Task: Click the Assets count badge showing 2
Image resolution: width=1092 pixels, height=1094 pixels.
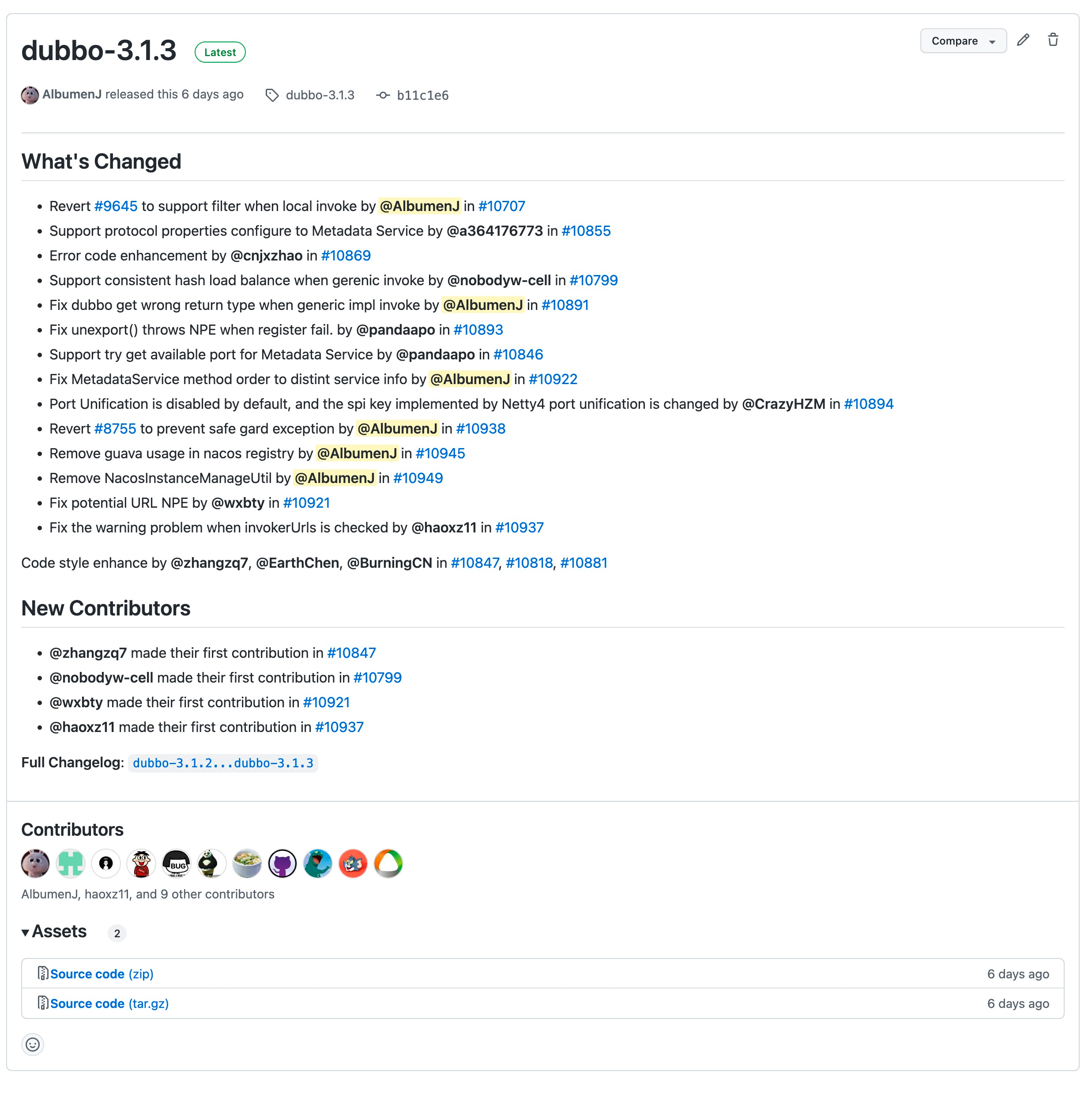Action: [117, 933]
